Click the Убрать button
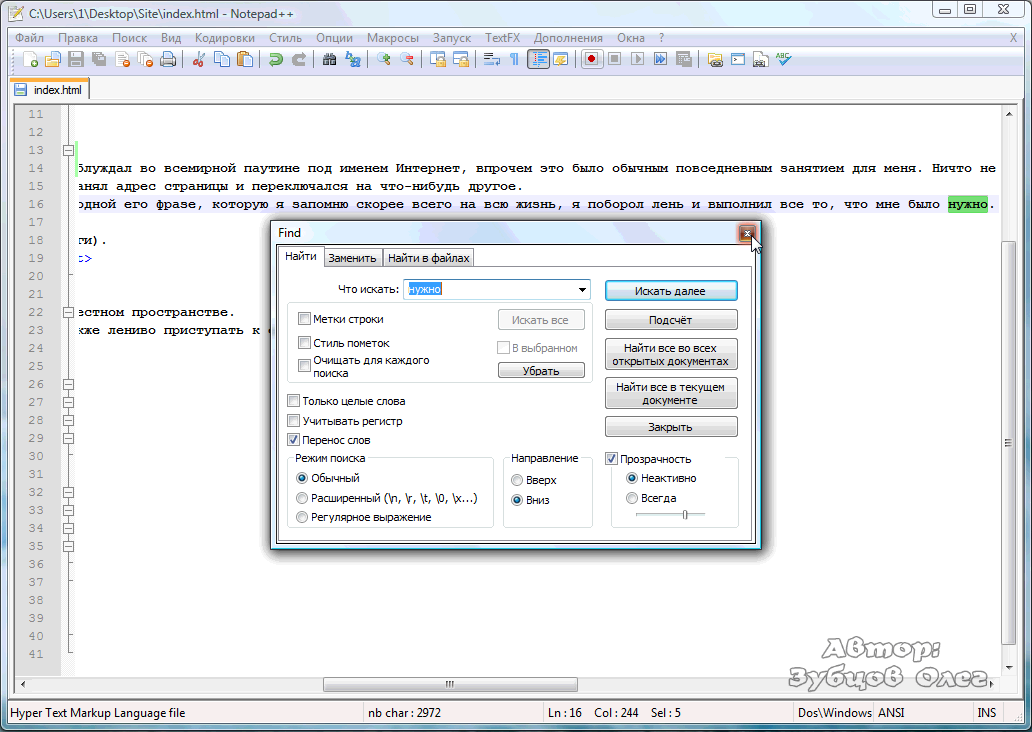Viewport: 1032px width, 732px height. [541, 371]
